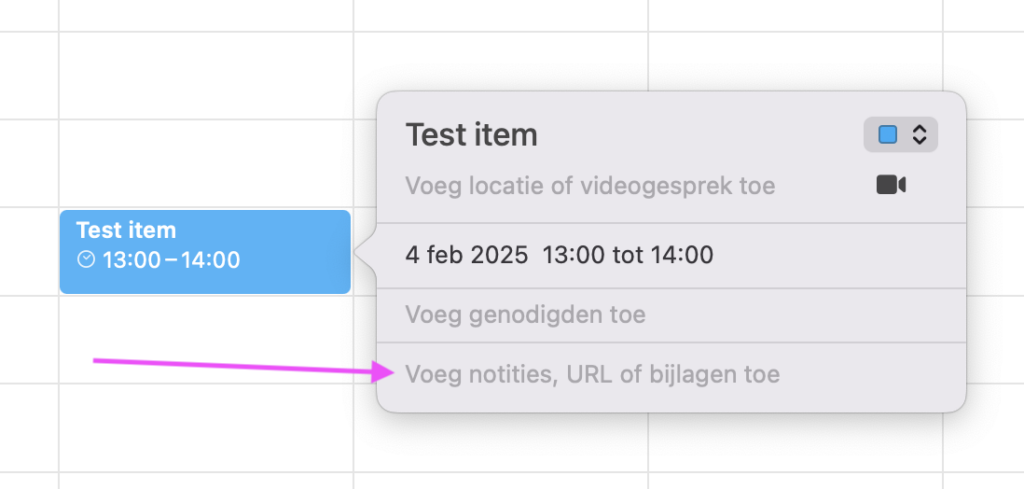Image resolution: width=1024 pixels, height=489 pixels.
Task: Click the up-down chevrons beside the color swatch
Action: pos(920,135)
